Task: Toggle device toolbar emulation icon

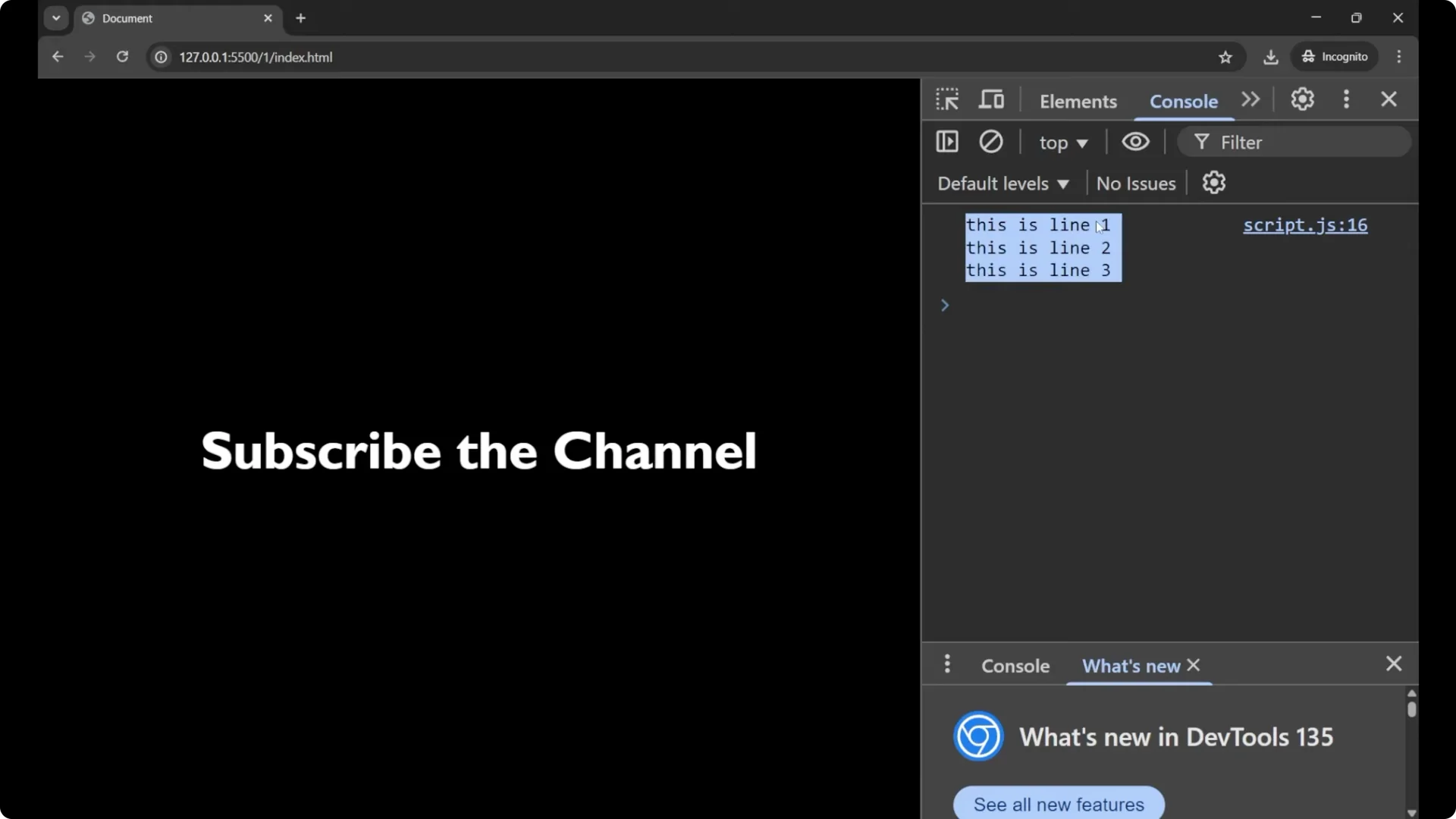Action: point(991,100)
